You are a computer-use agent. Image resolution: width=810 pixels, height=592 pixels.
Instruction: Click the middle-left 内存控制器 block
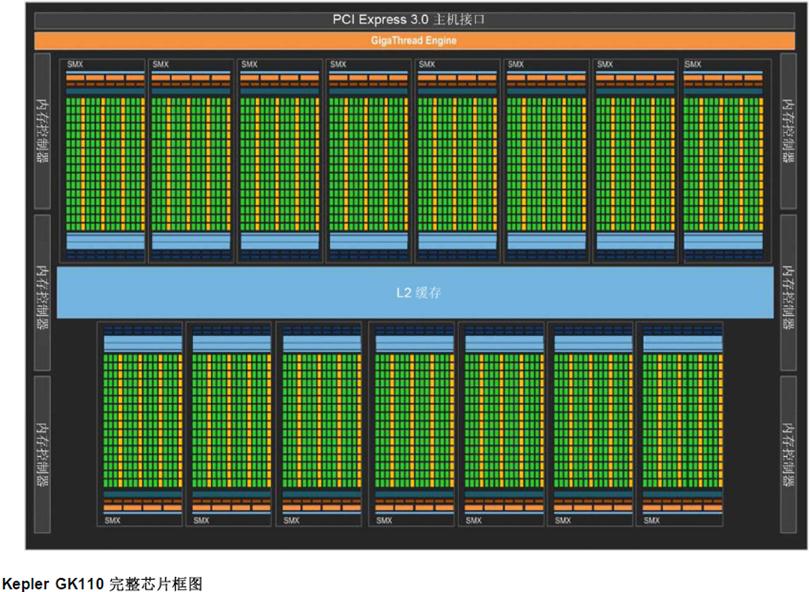[x=42, y=293]
